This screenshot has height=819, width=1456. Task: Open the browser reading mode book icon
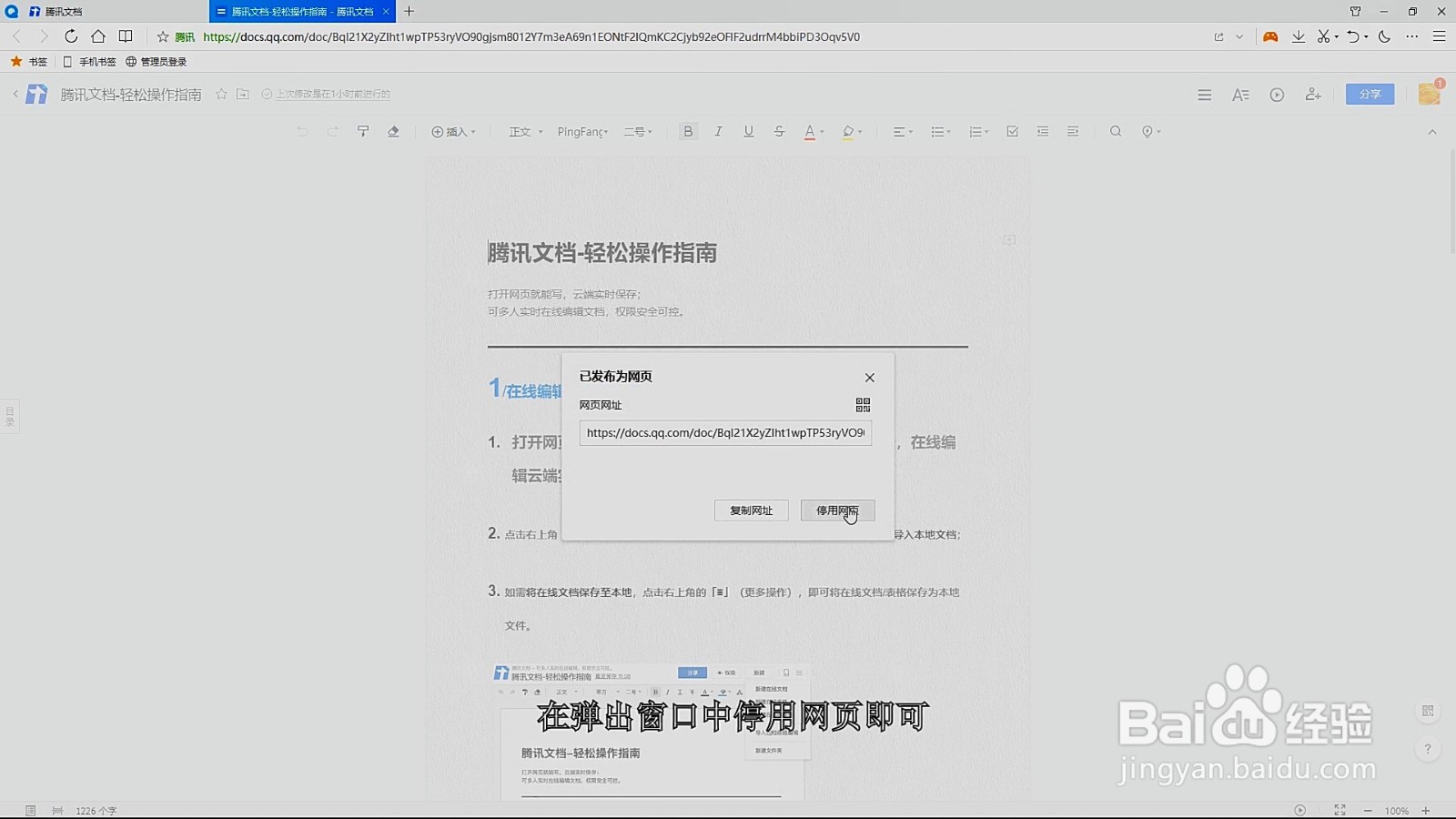click(x=126, y=36)
